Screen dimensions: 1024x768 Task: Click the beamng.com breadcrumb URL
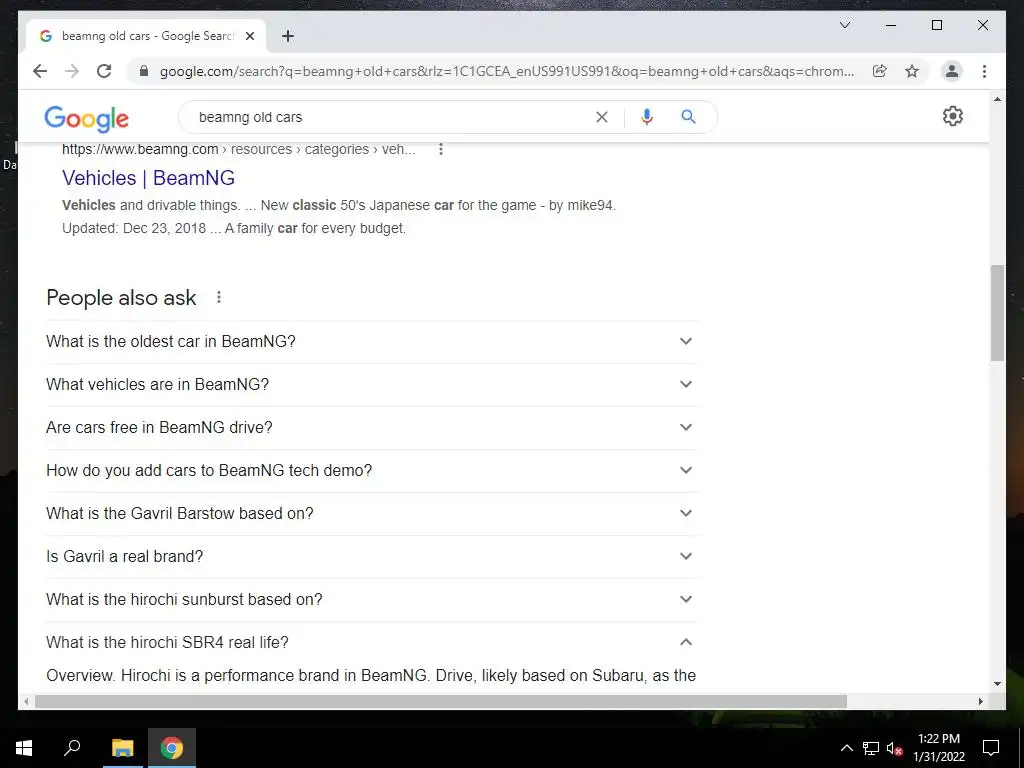[238, 150]
